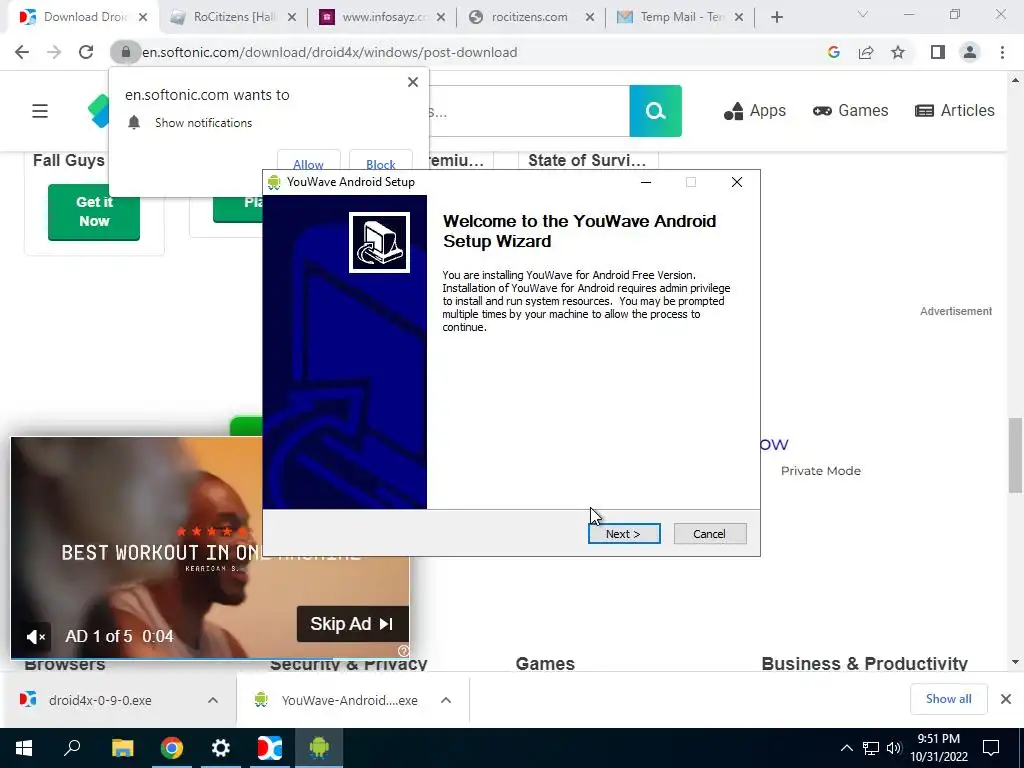The height and width of the screenshot is (768, 1024).
Task: Allow notifications from en.softonic.com
Action: (308, 165)
